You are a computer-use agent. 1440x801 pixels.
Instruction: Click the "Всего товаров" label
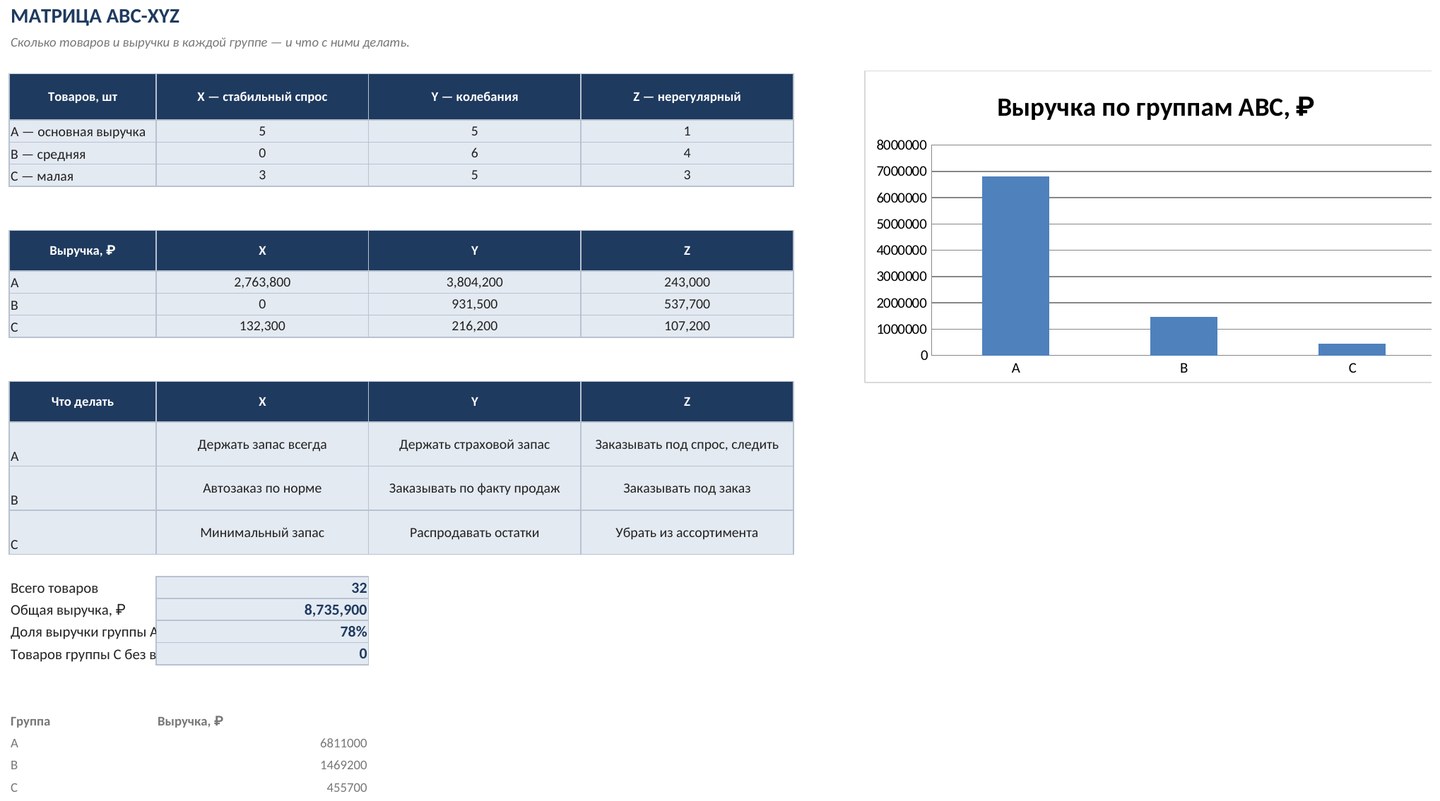click(54, 588)
